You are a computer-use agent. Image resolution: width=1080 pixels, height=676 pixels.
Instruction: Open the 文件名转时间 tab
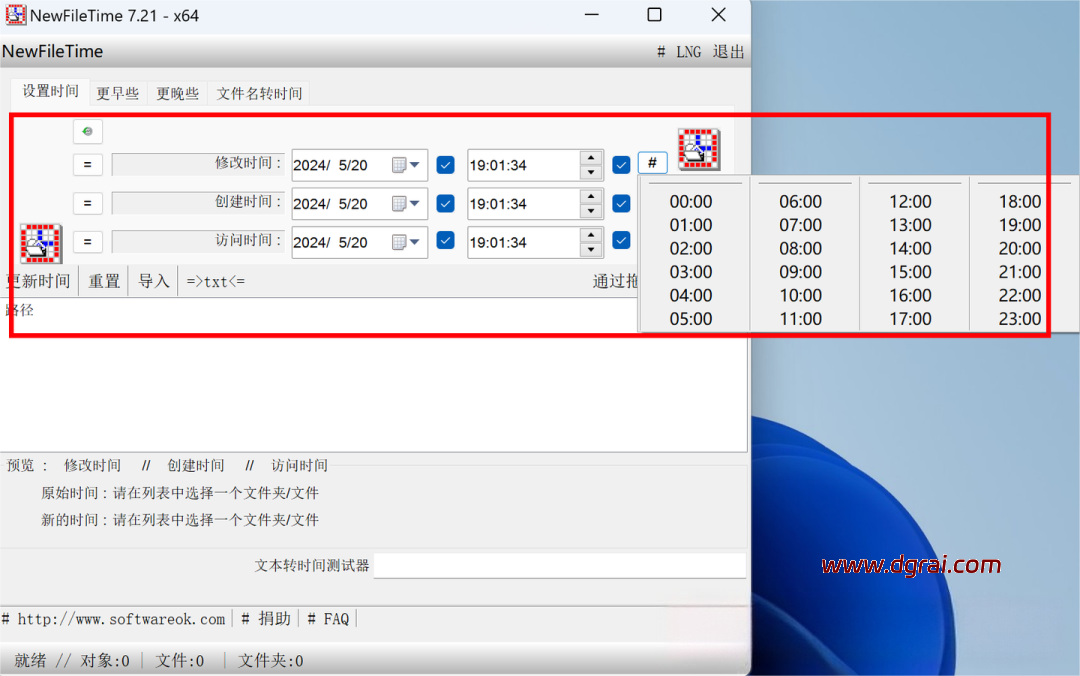259,94
